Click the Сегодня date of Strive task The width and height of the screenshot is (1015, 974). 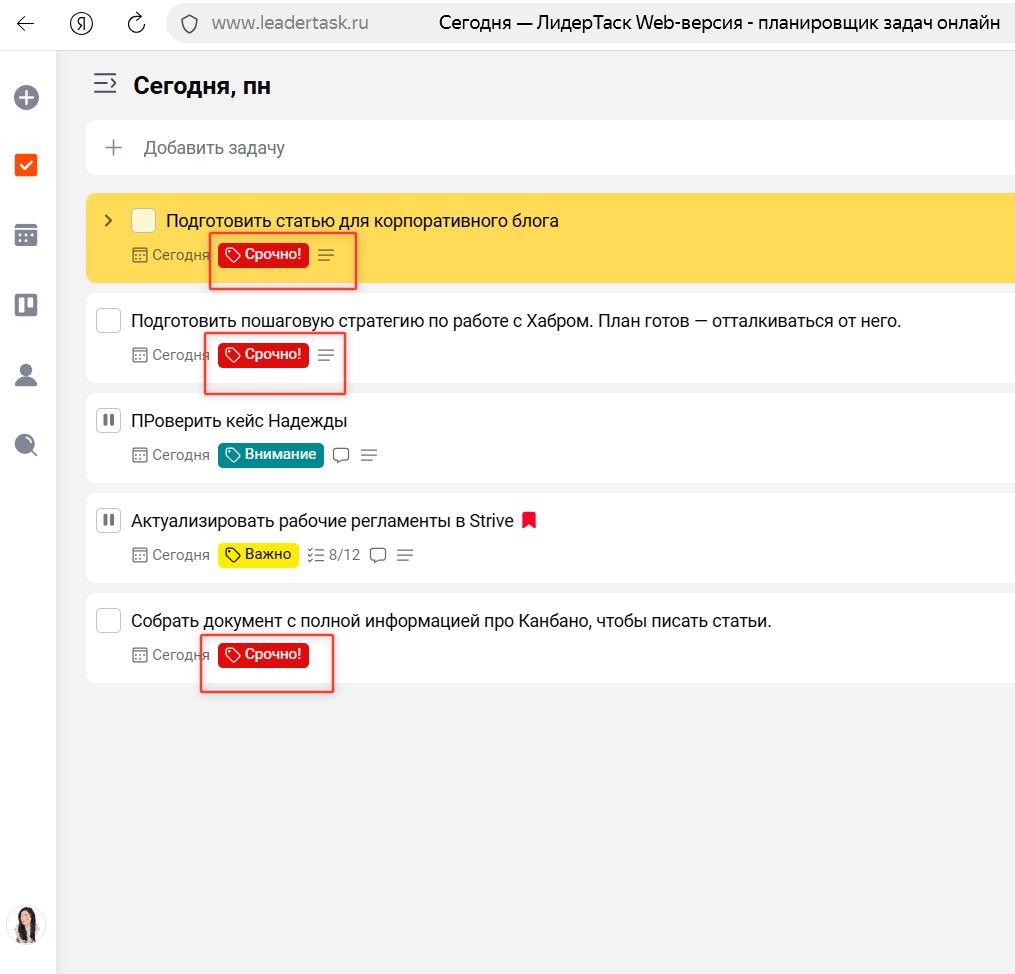(171, 555)
